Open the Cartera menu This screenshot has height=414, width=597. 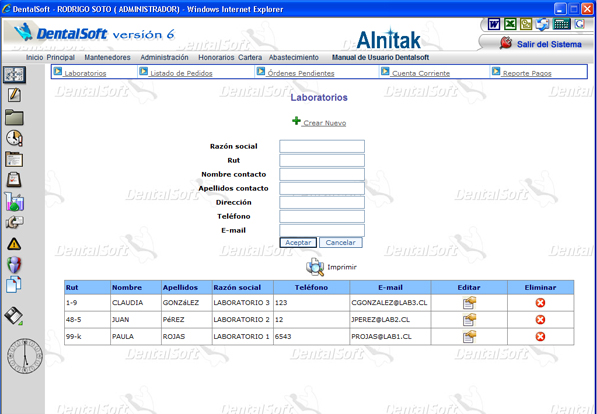[x=250, y=58]
